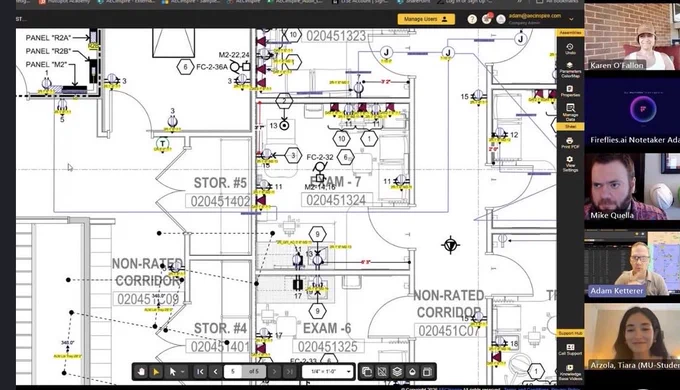Viewport: 680px width, 390px height.
Task: Select Fireflies.ai Notetaker tile
Action: click(632, 112)
